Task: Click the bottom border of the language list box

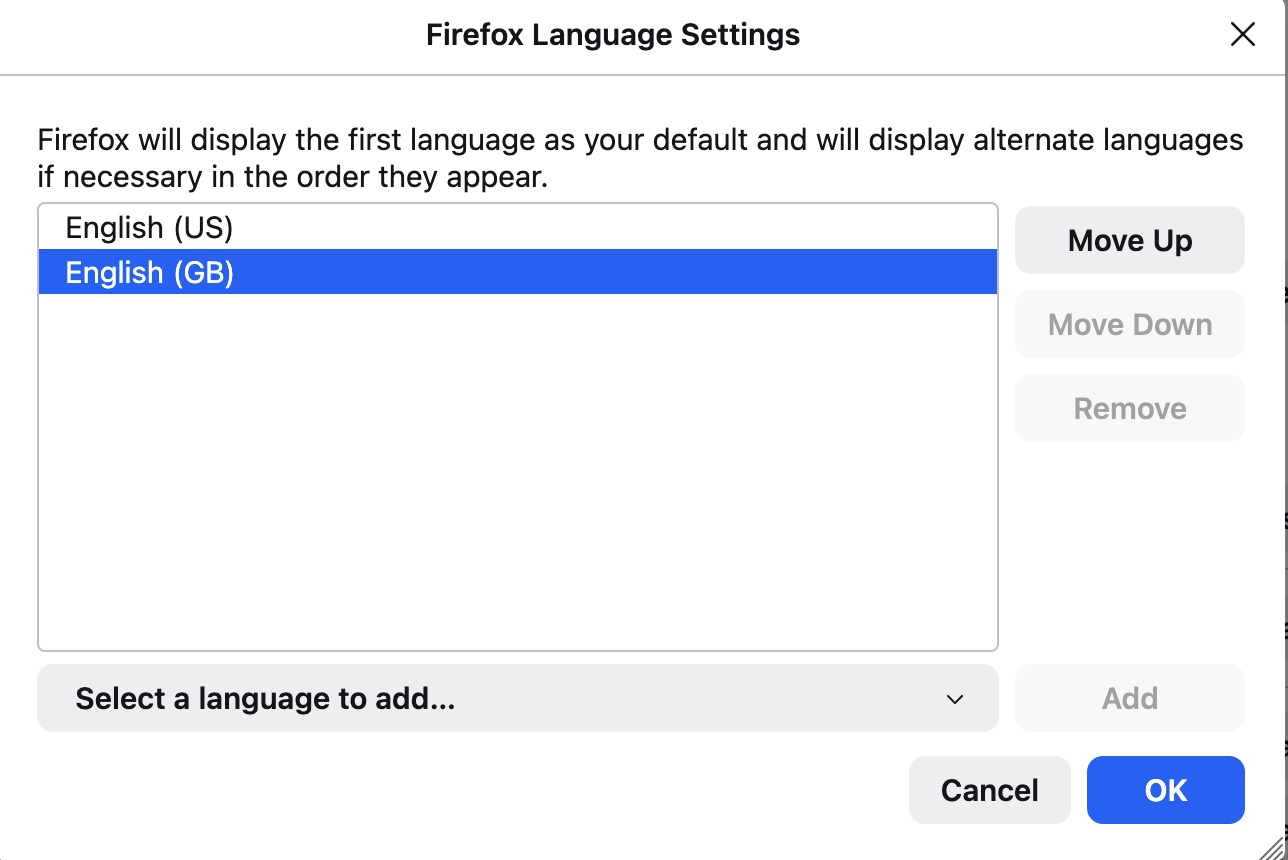Action: (516, 651)
